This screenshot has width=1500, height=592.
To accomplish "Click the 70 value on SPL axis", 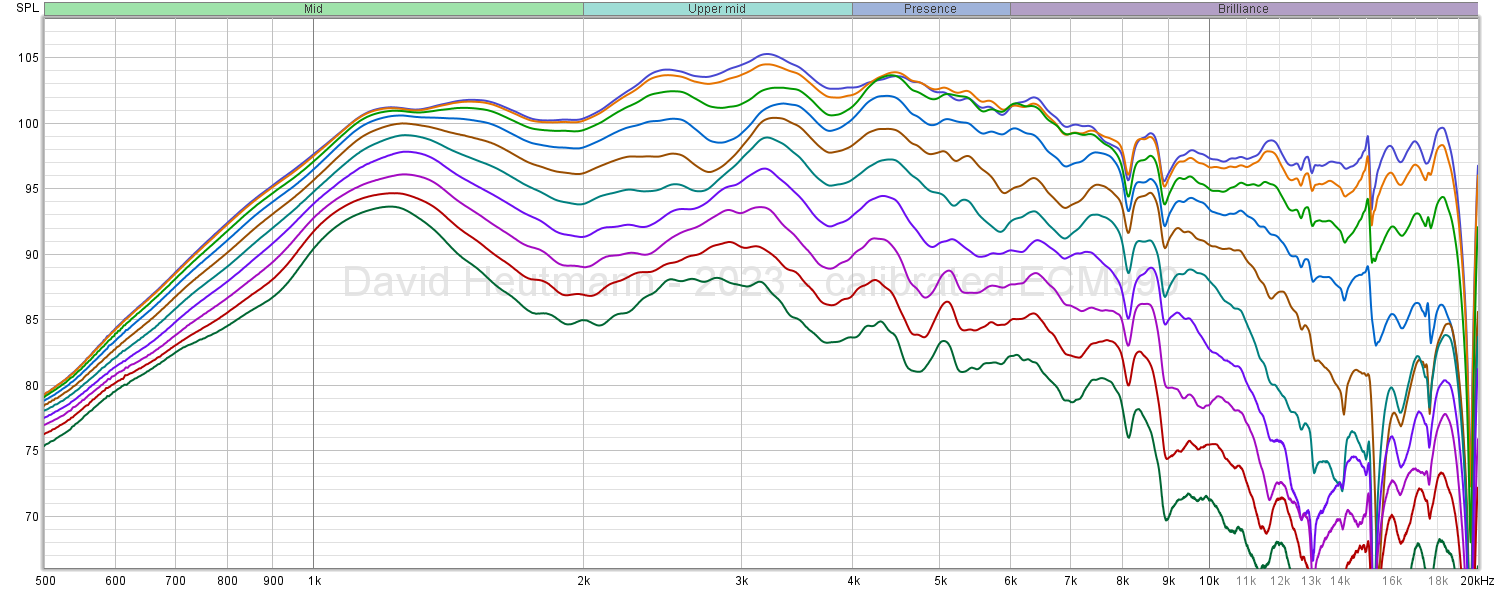I will pos(28,517).
